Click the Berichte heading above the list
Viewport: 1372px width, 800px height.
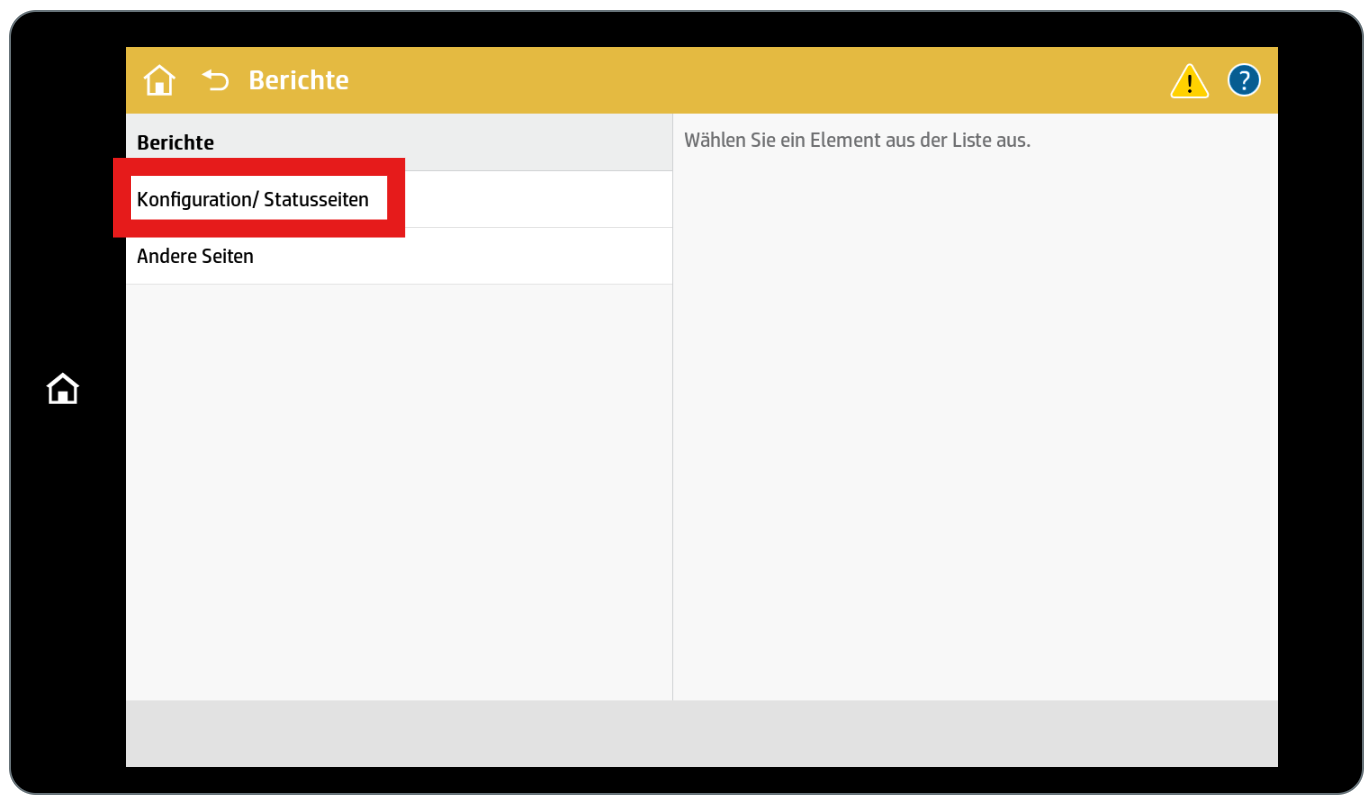coord(175,142)
